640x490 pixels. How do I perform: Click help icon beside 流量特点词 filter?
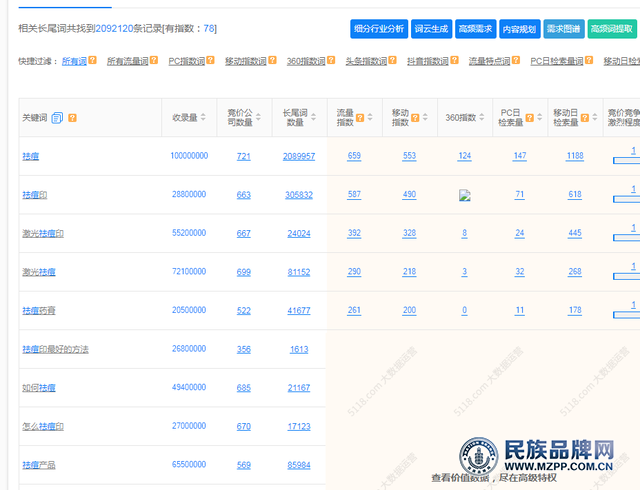[514, 62]
